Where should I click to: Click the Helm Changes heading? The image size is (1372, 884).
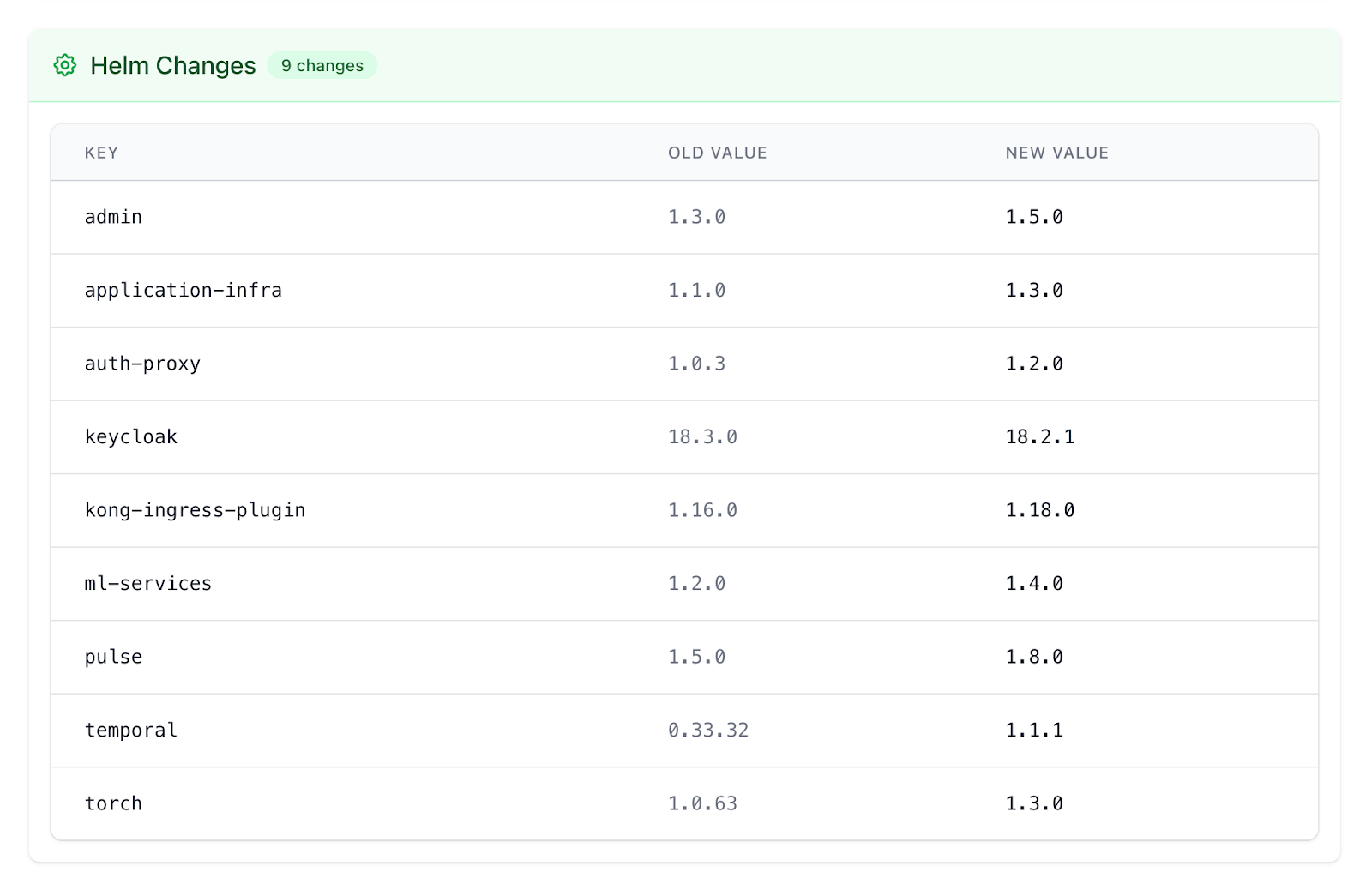pos(172,66)
